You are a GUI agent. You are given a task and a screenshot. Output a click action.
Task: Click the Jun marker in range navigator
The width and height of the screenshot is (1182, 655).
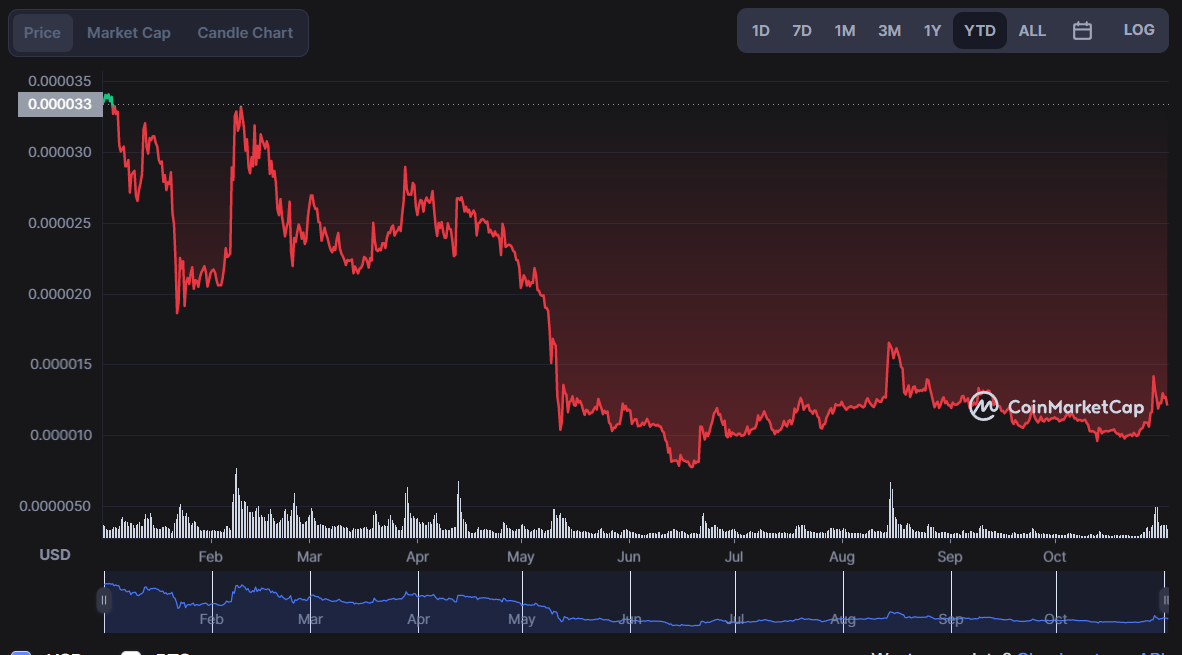629,619
